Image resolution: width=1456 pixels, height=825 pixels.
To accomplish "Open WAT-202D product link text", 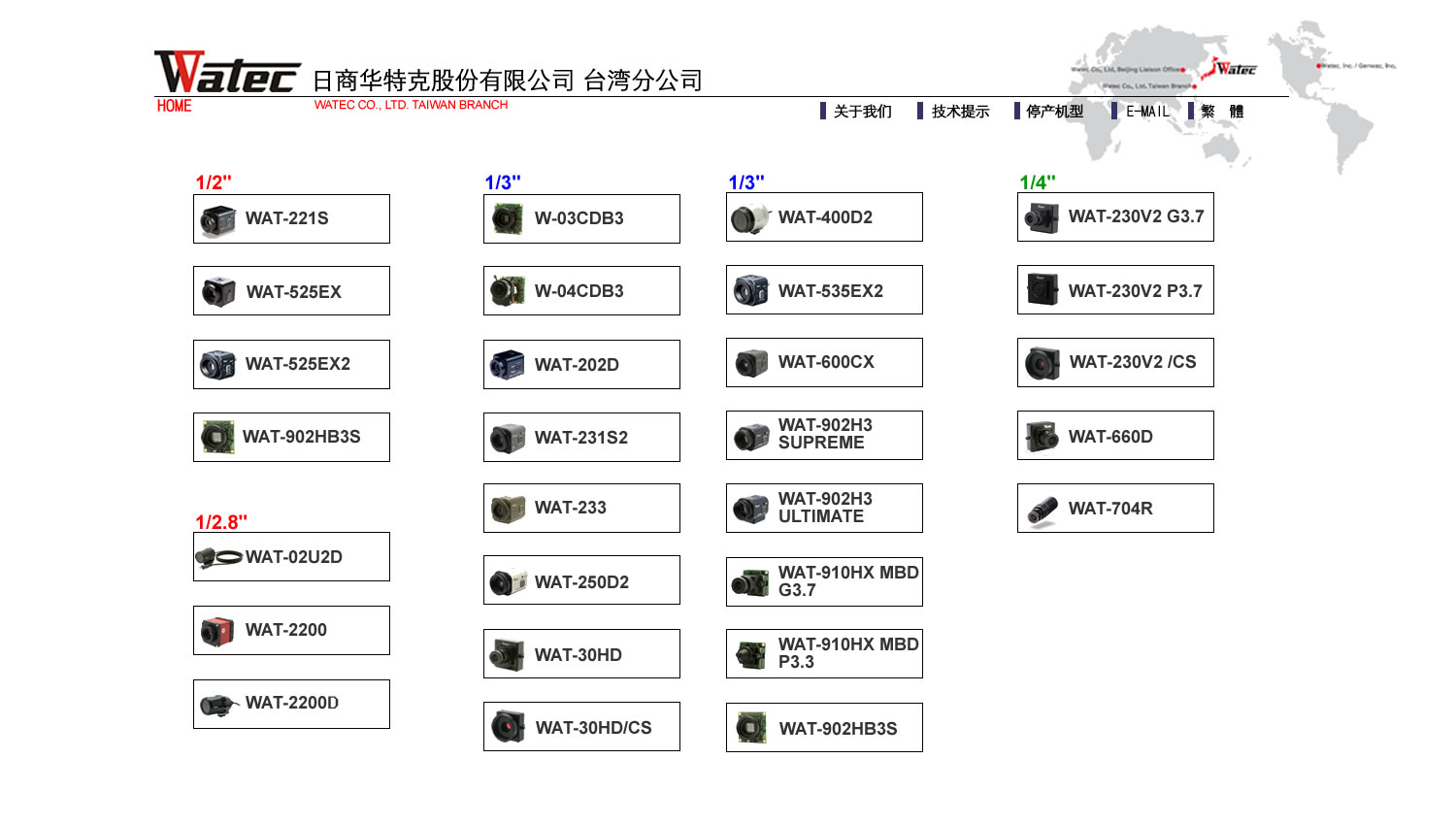I will (x=577, y=365).
